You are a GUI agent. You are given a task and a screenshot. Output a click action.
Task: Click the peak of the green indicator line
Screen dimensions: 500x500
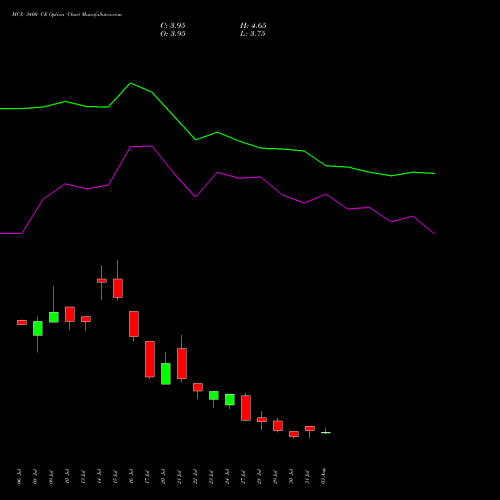(131, 83)
